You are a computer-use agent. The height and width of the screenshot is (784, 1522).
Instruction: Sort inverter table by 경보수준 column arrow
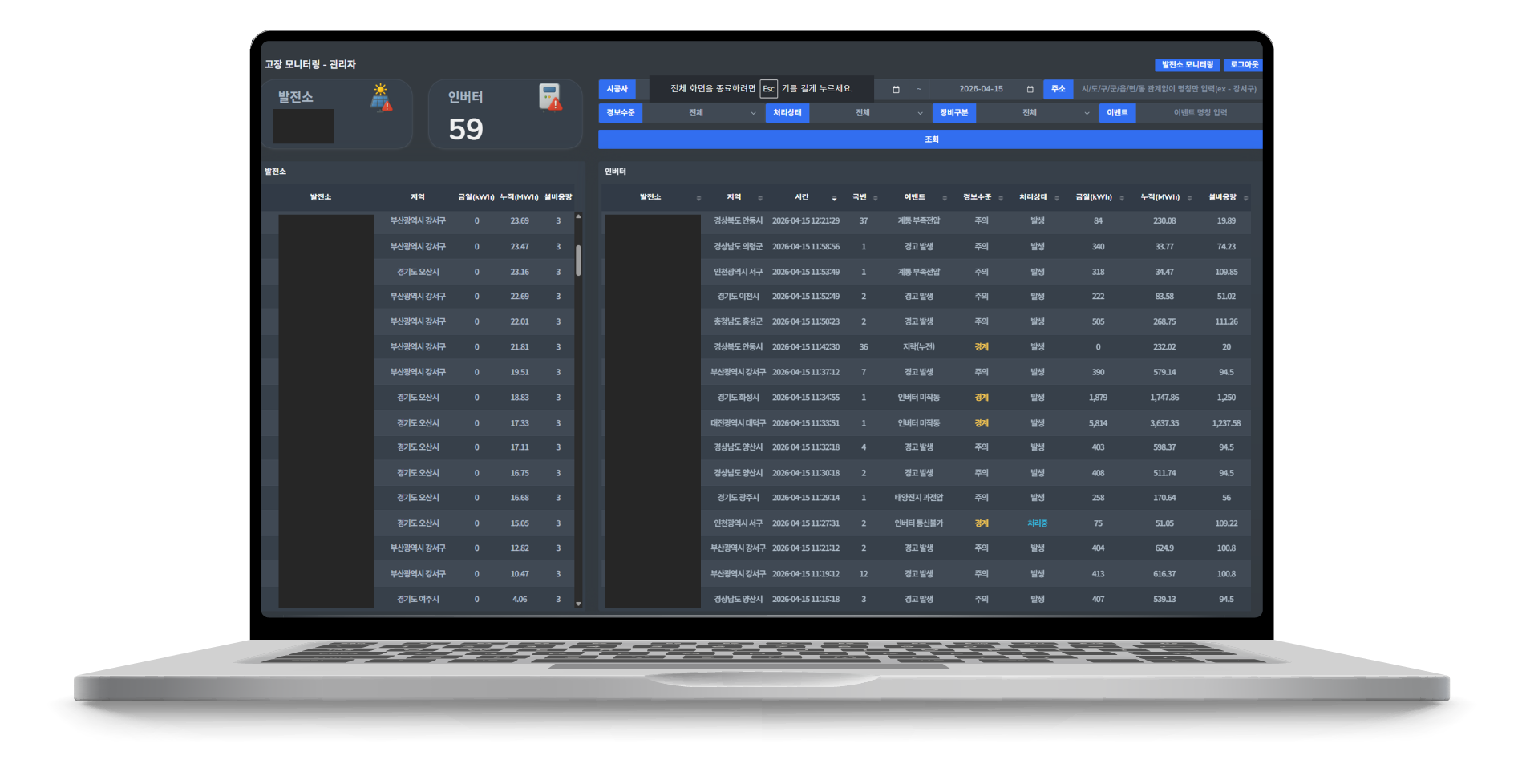(x=1001, y=198)
